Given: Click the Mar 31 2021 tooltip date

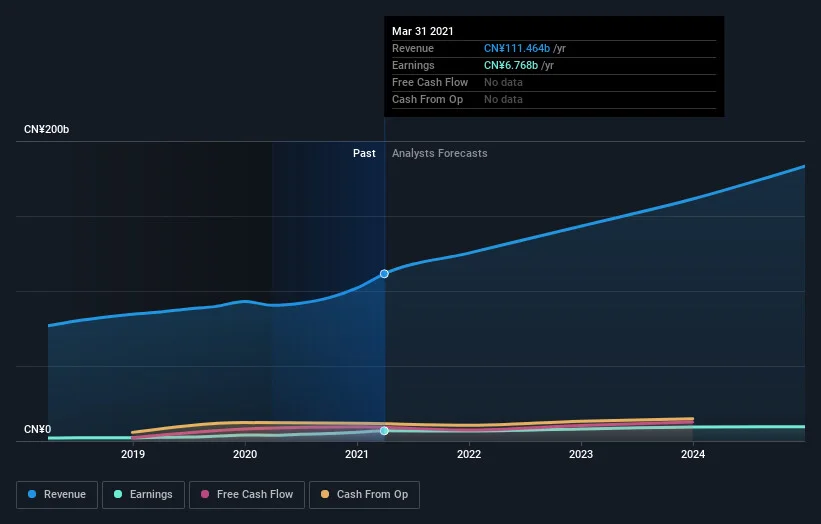Looking at the screenshot, I should pyautogui.click(x=423, y=31).
